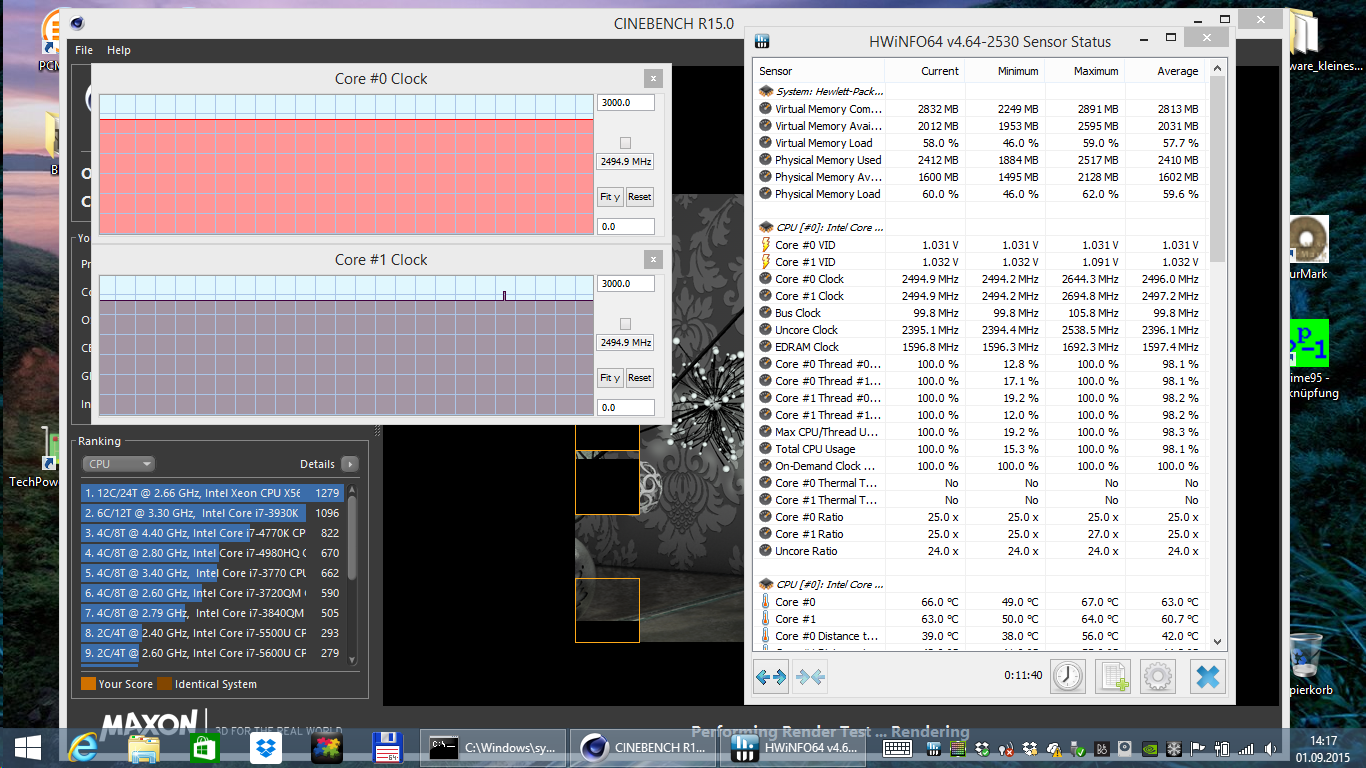Image resolution: width=1366 pixels, height=768 pixels.
Task: Click the Maximum column header
Action: [1084, 71]
